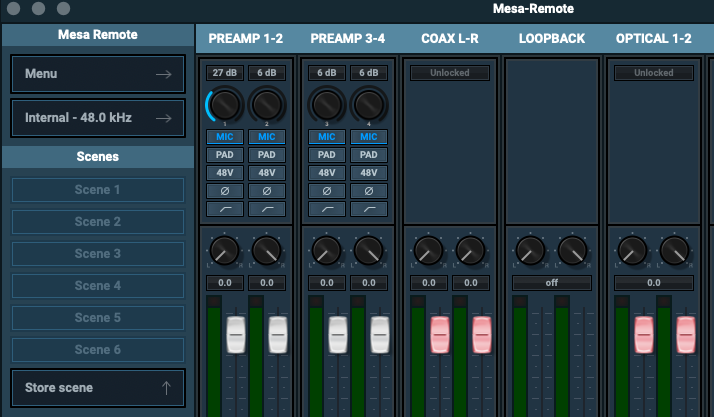This screenshot has height=417, width=714.
Task: Select the PREAMP 3-4 channel header
Action: [347, 39]
